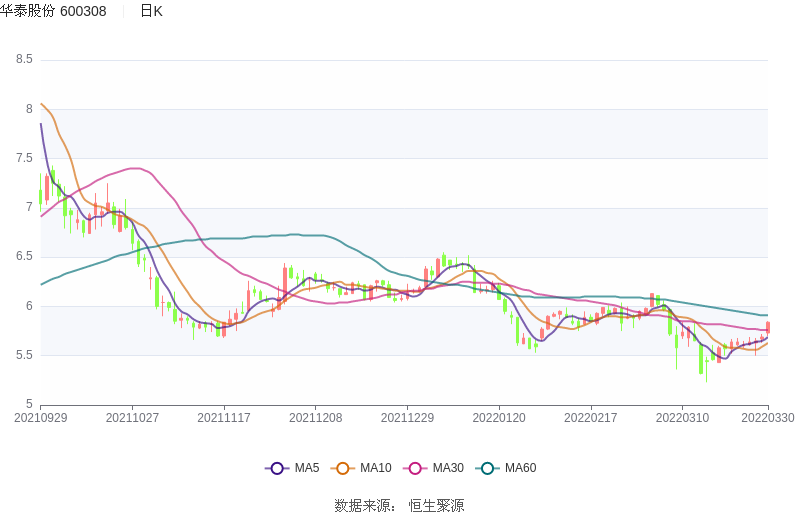Select the 20211117 date axis label
This screenshot has width=800, height=517.
pyautogui.click(x=224, y=418)
